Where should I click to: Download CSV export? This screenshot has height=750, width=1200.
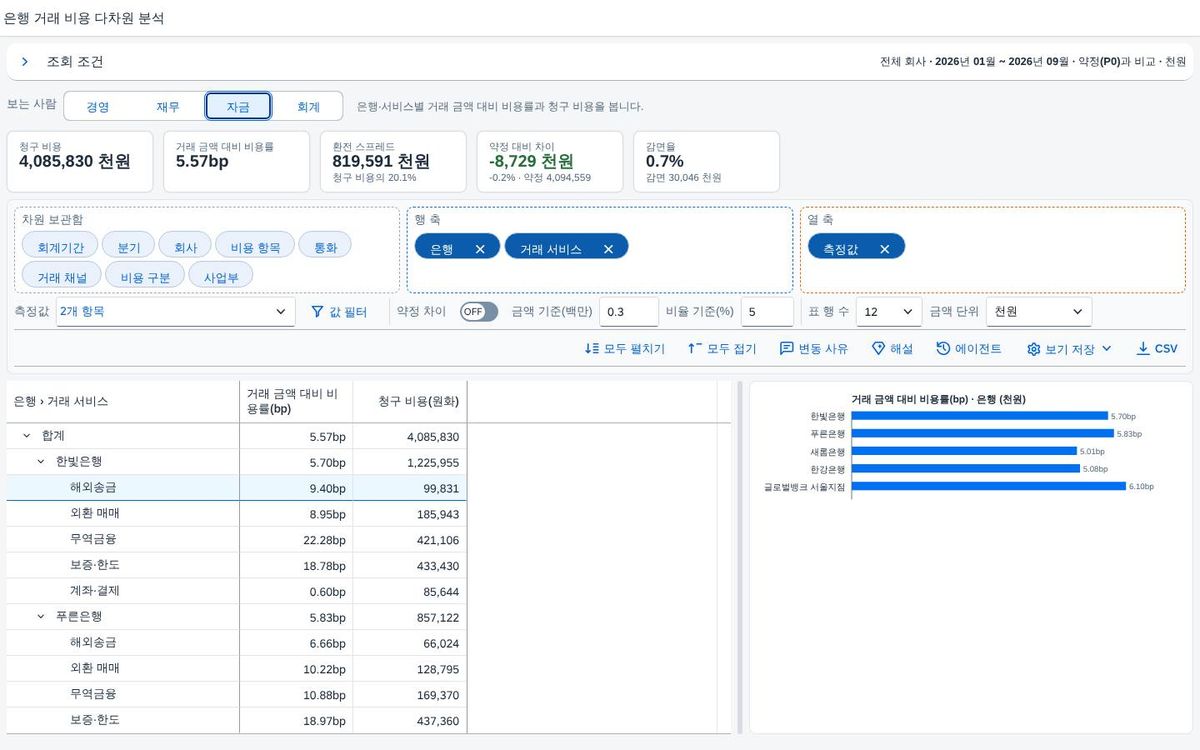point(1157,349)
